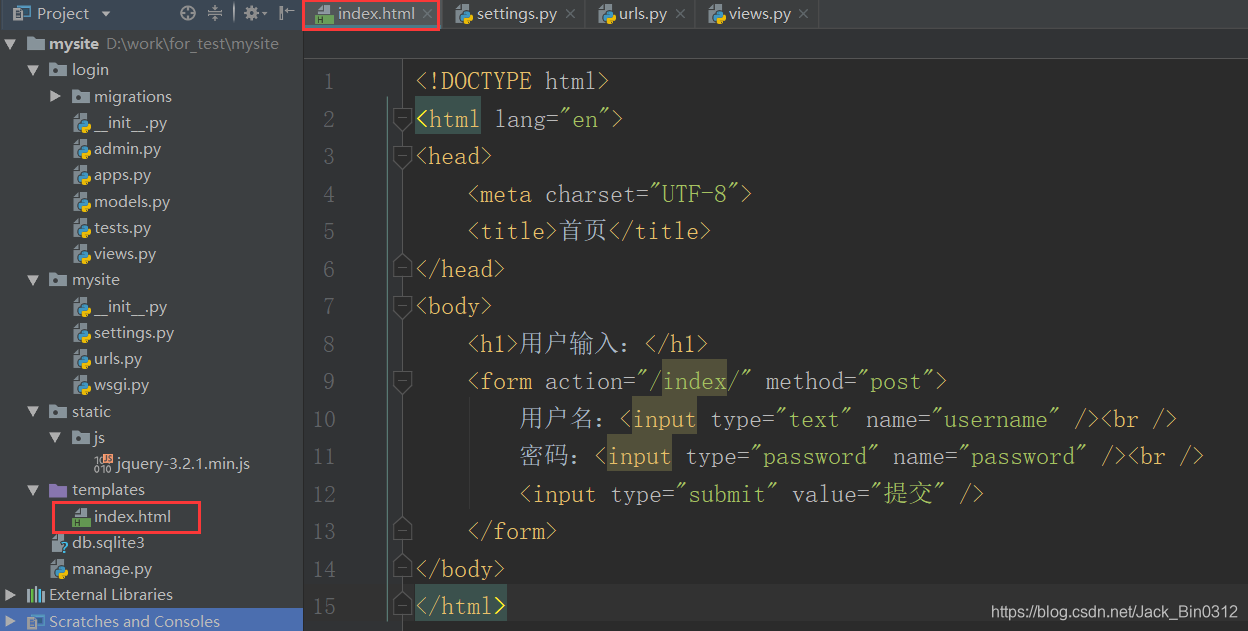Click index.html file icon under templates
1248x631 pixels.
[82, 517]
